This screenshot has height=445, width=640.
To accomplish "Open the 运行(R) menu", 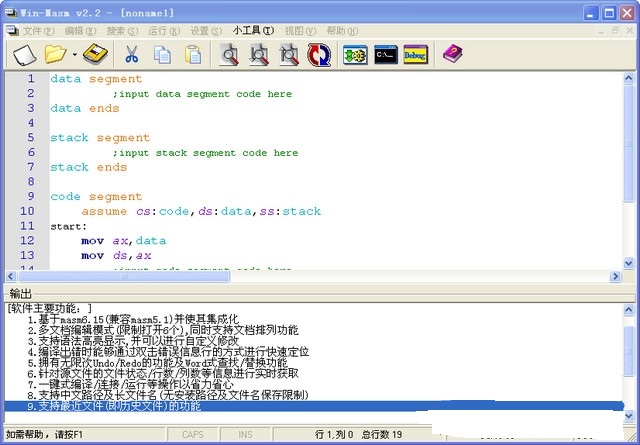I will [x=164, y=31].
